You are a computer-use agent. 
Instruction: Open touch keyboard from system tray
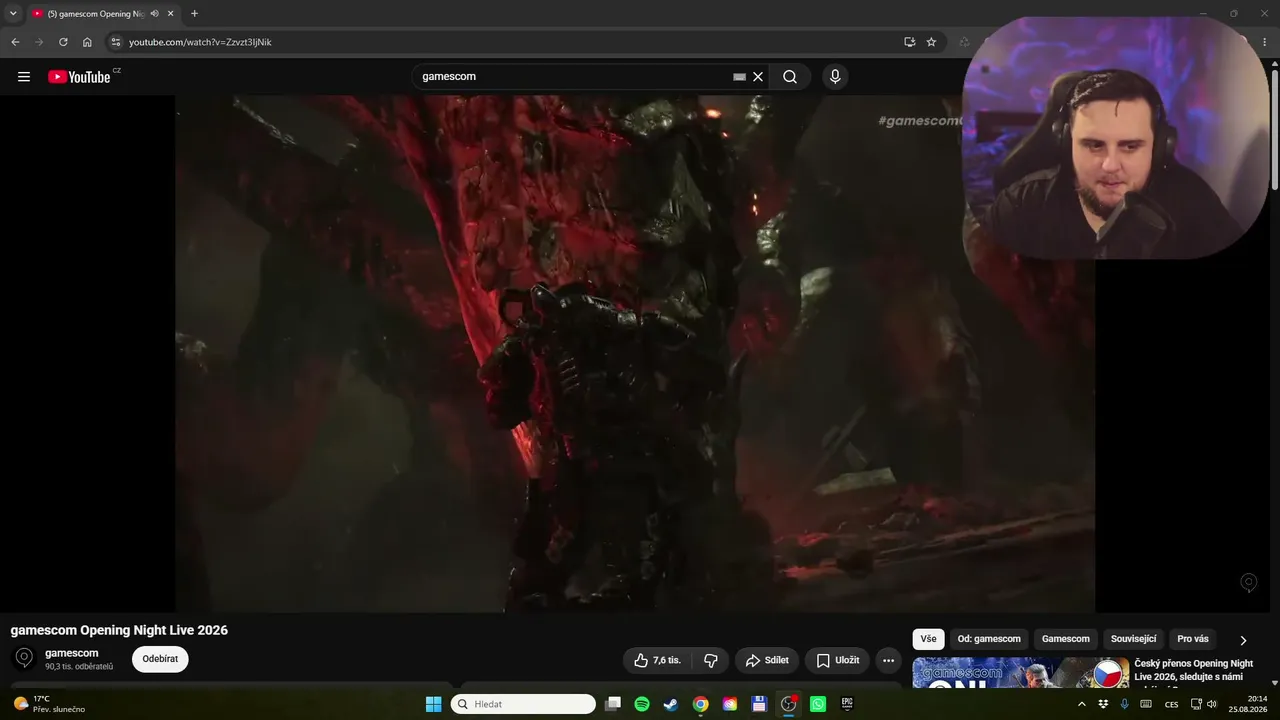coord(1146,704)
